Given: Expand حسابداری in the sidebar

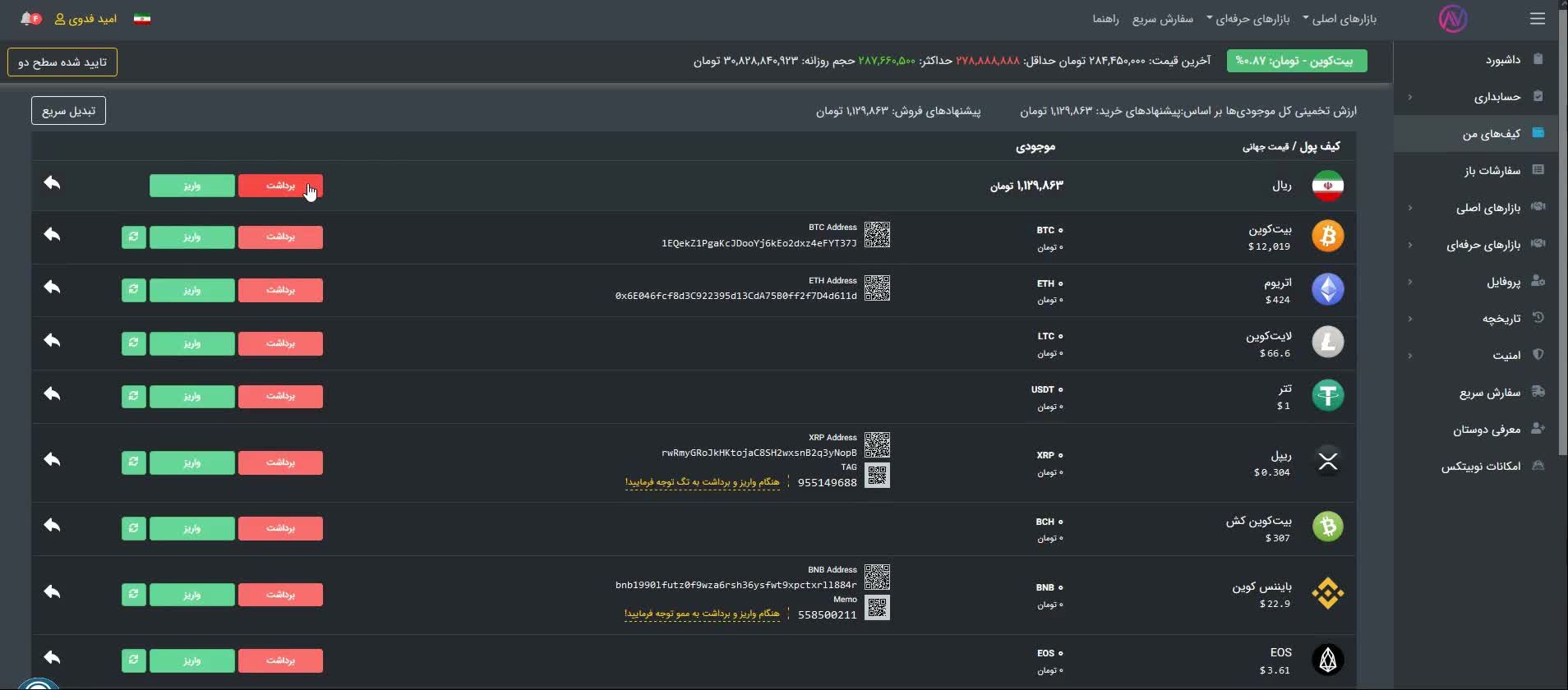Looking at the screenshot, I should pyautogui.click(x=1497, y=97).
